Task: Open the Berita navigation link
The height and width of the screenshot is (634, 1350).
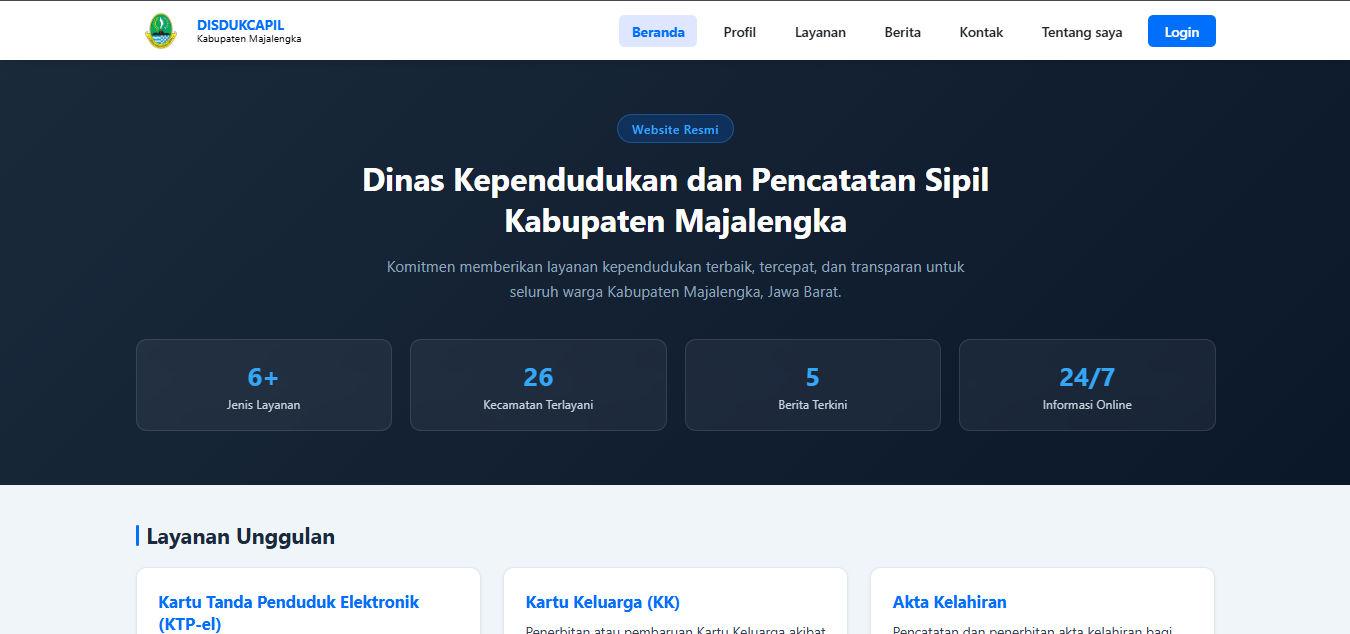Action: click(x=903, y=32)
